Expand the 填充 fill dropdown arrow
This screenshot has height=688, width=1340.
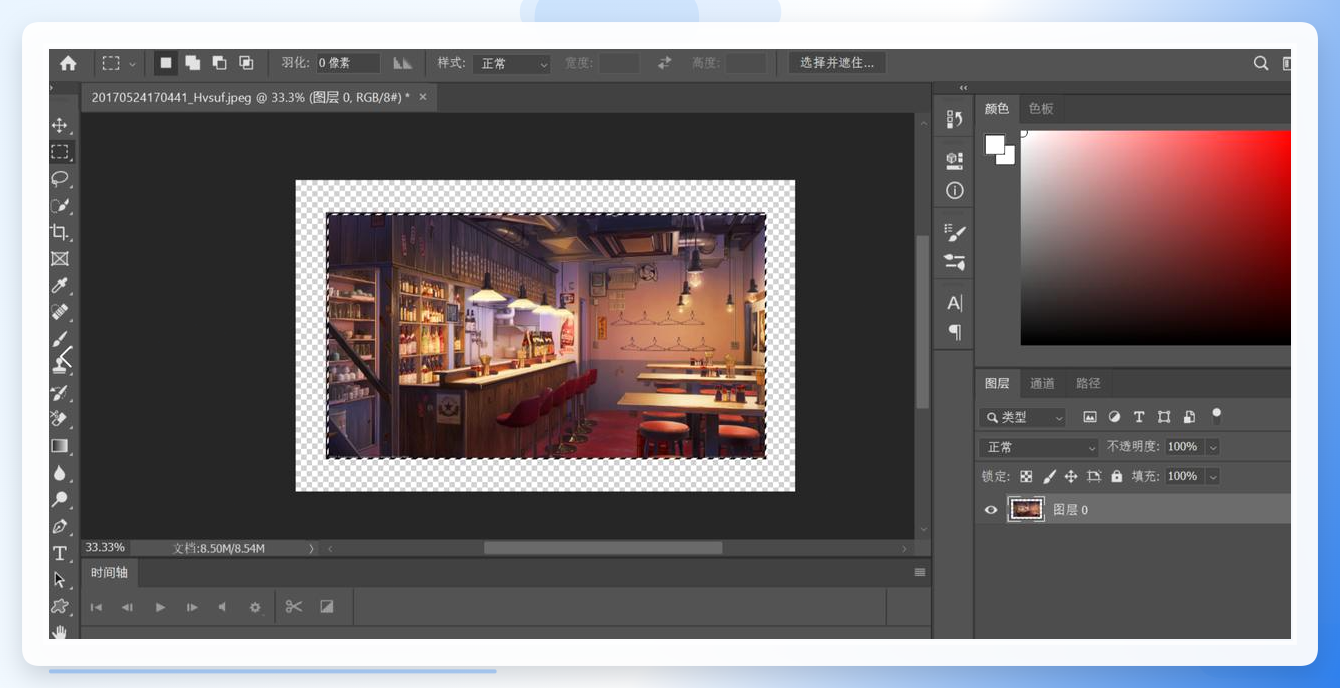coord(1213,477)
